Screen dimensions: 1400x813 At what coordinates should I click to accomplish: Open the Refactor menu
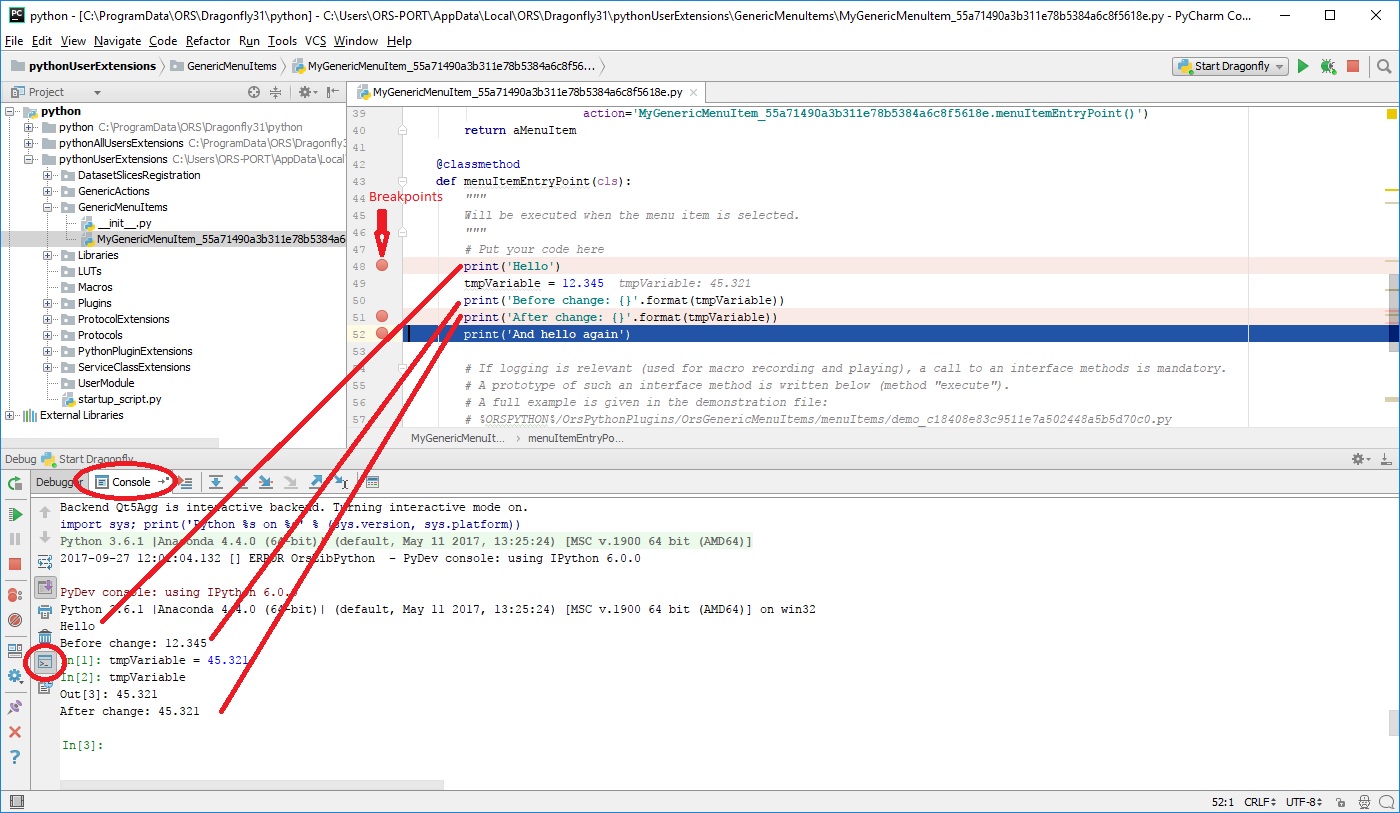207,41
